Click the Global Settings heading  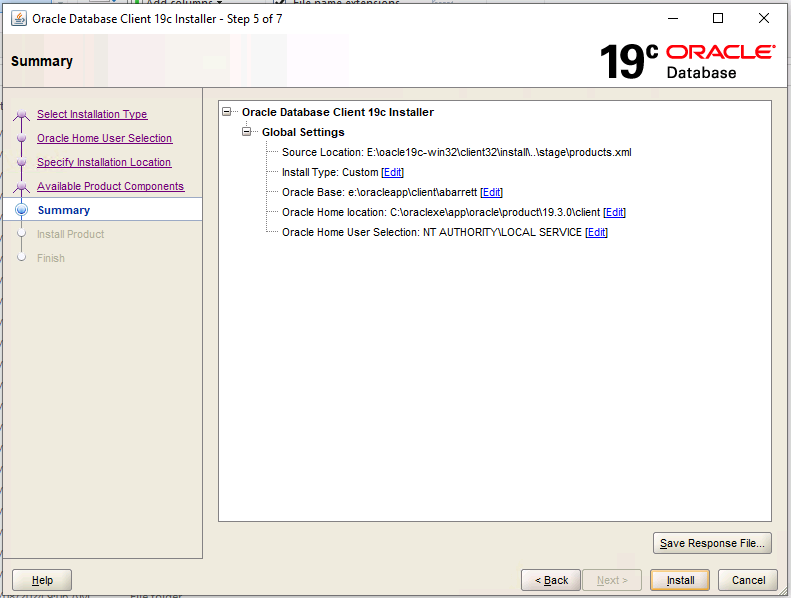coord(303,132)
